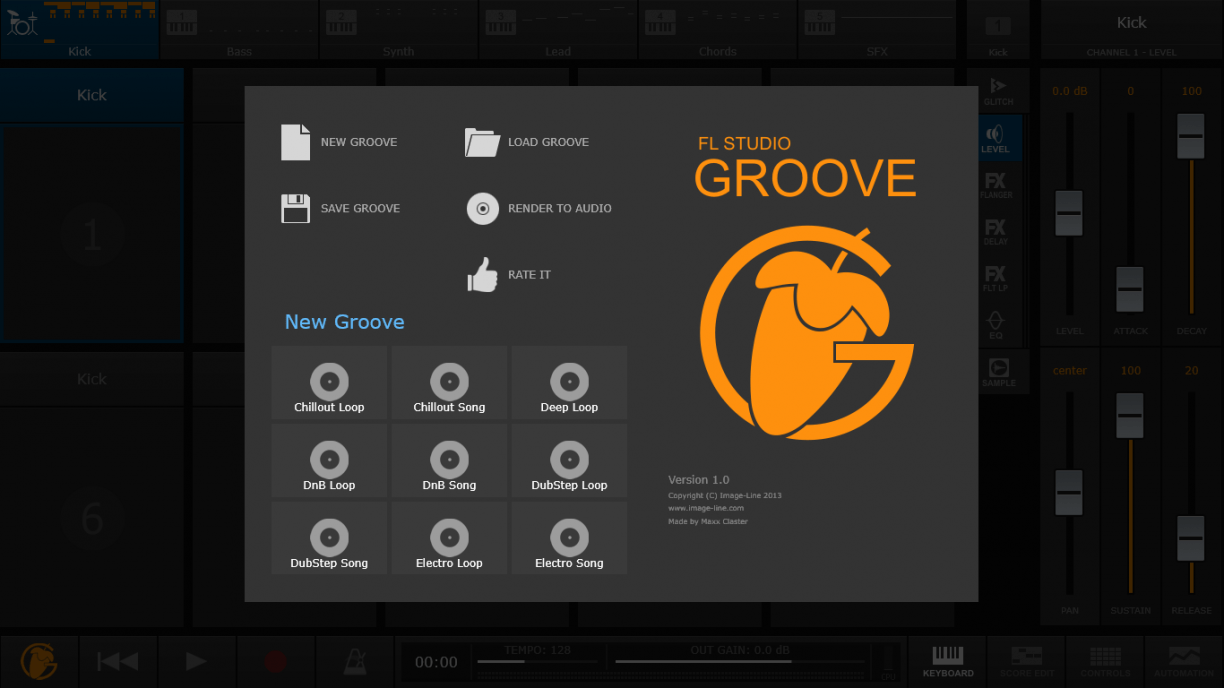Image resolution: width=1224 pixels, height=688 pixels.
Task: Arm the record button
Action: (276, 661)
